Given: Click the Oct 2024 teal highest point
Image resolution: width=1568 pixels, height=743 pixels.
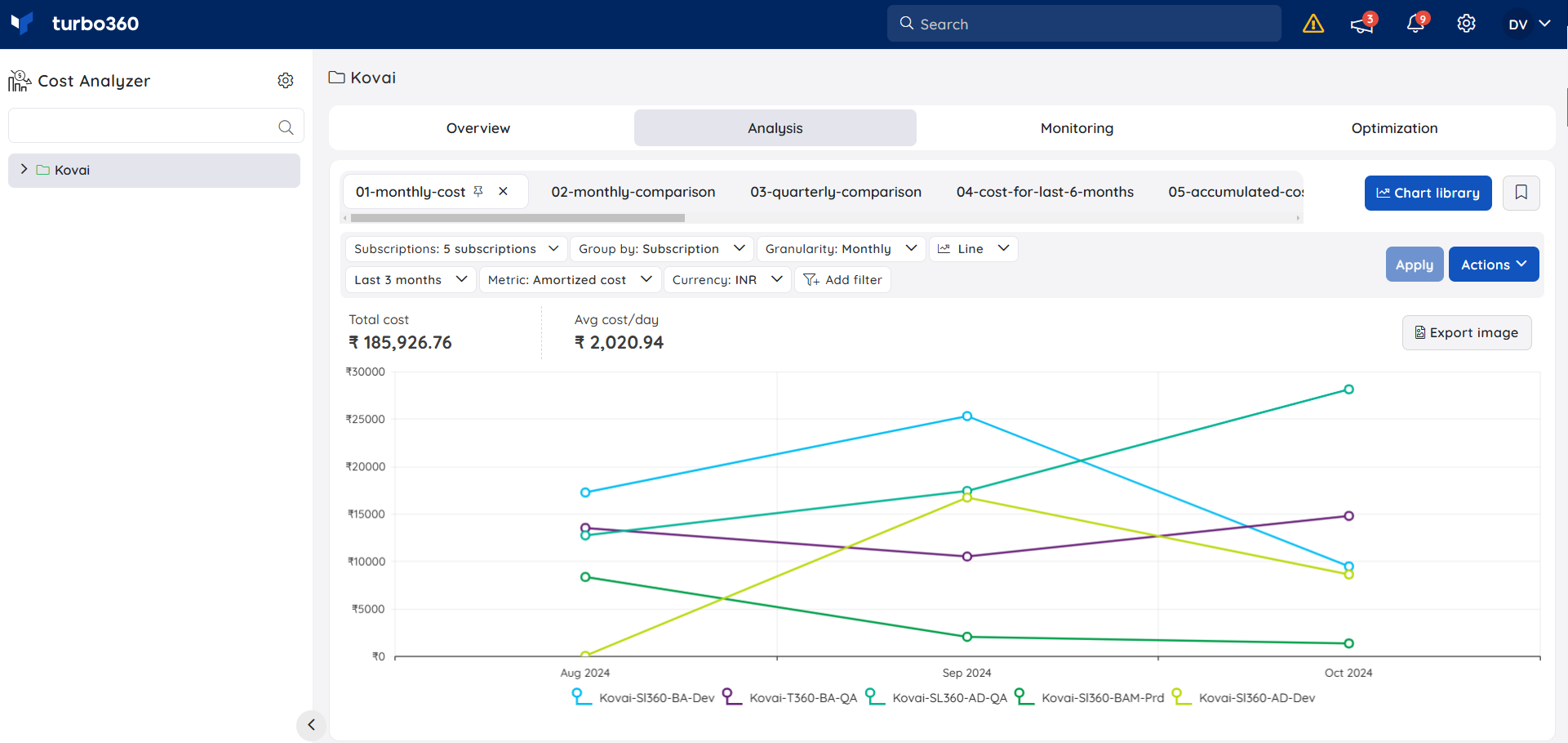Looking at the screenshot, I should (x=1348, y=389).
